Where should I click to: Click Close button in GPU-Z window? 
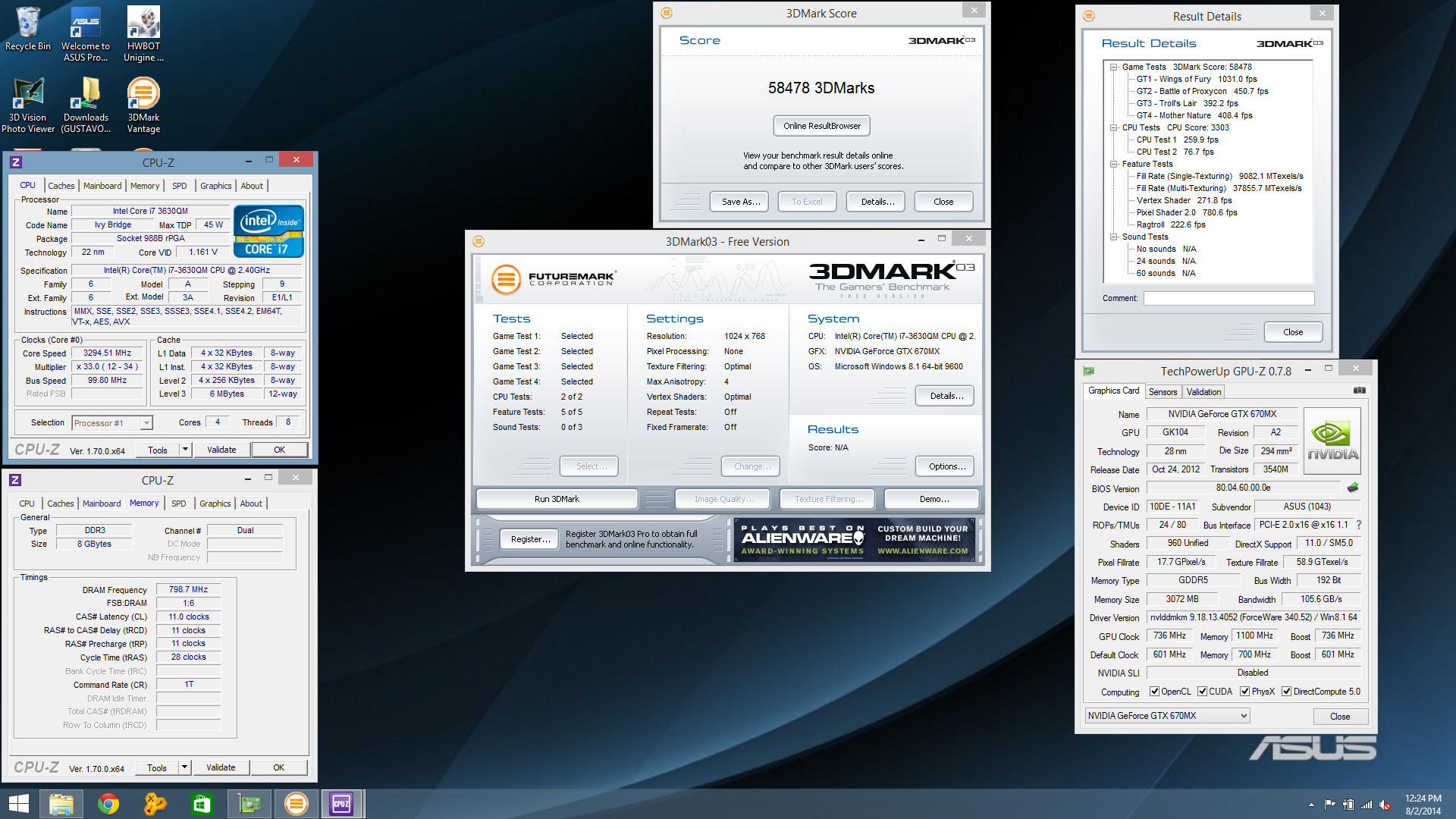tap(1339, 717)
